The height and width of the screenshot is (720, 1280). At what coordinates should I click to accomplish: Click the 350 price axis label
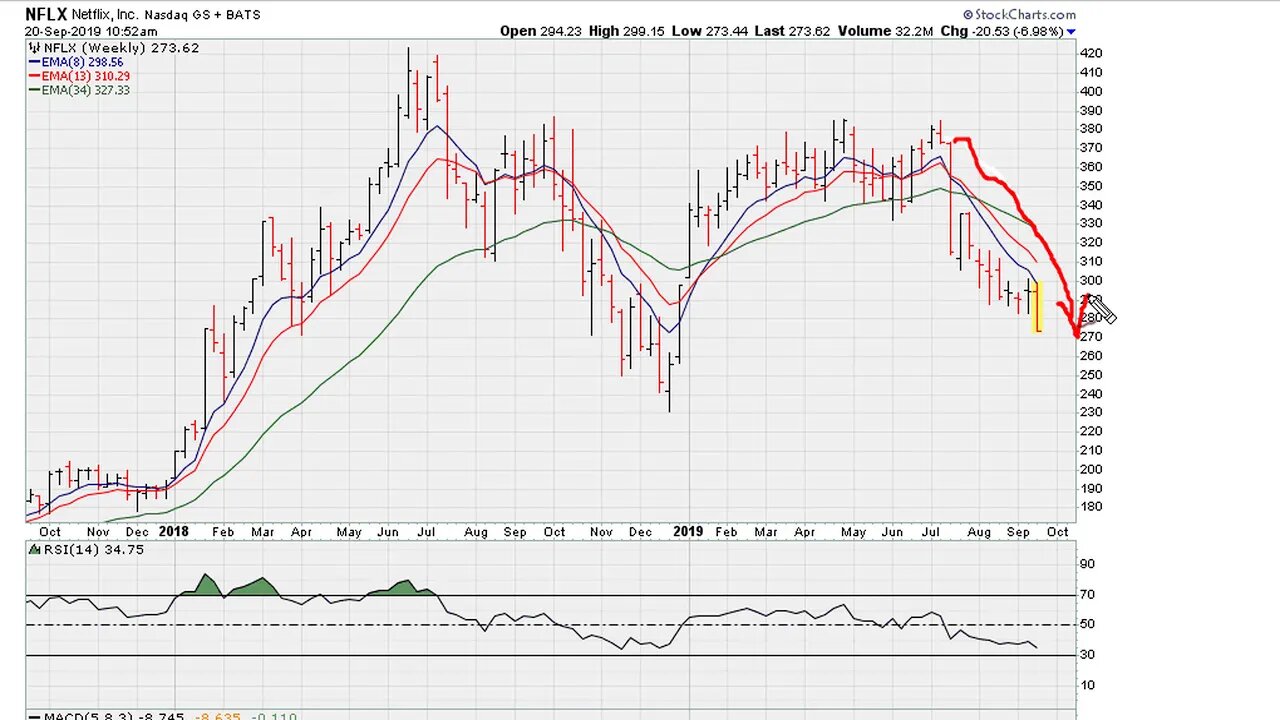[1091, 186]
